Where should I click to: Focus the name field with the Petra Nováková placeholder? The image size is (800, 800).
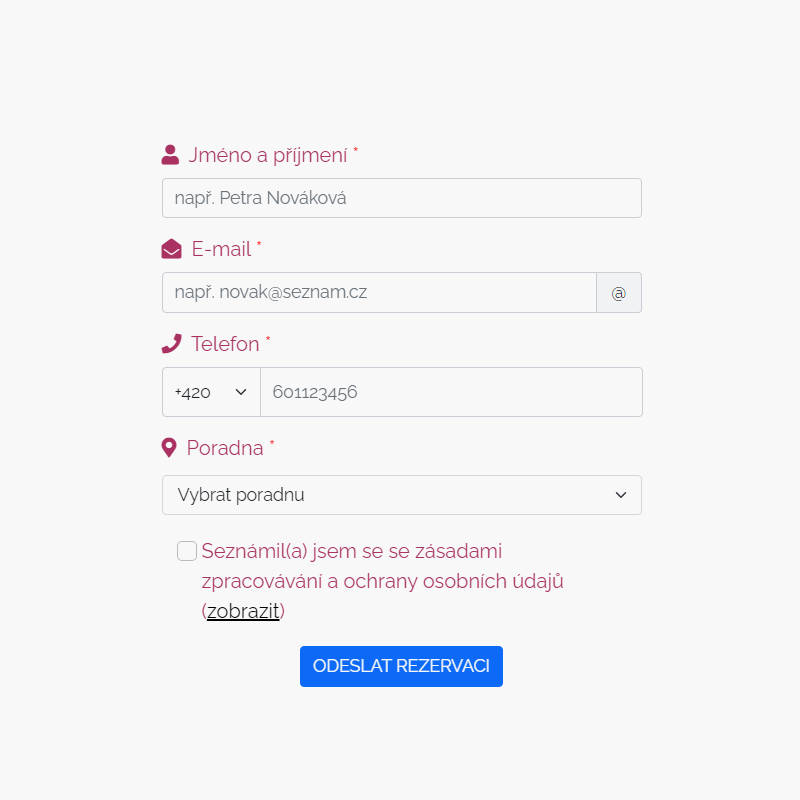(x=401, y=198)
